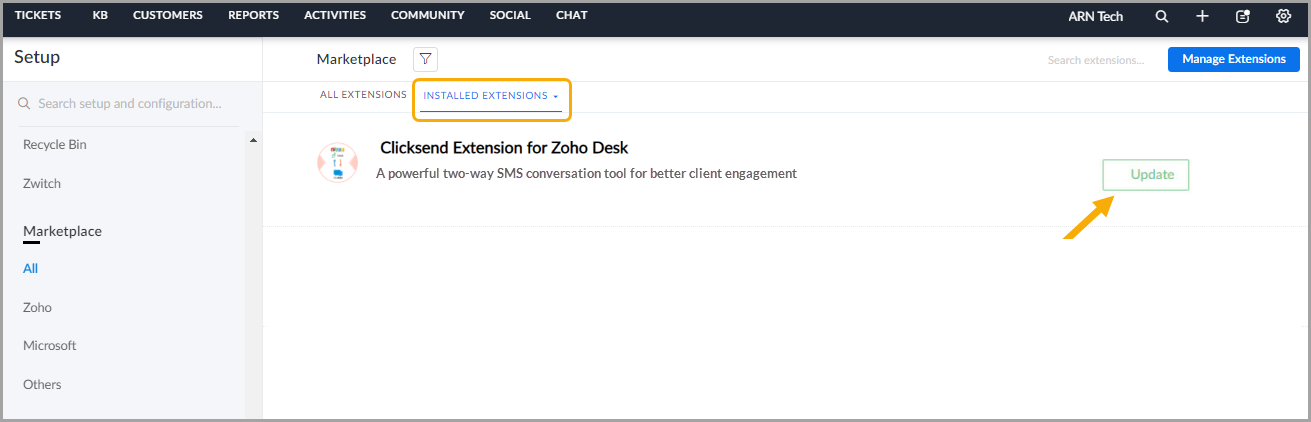Image resolution: width=1311 pixels, height=422 pixels.
Task: Click the sidebar scroll-up arrow
Action: click(x=253, y=140)
